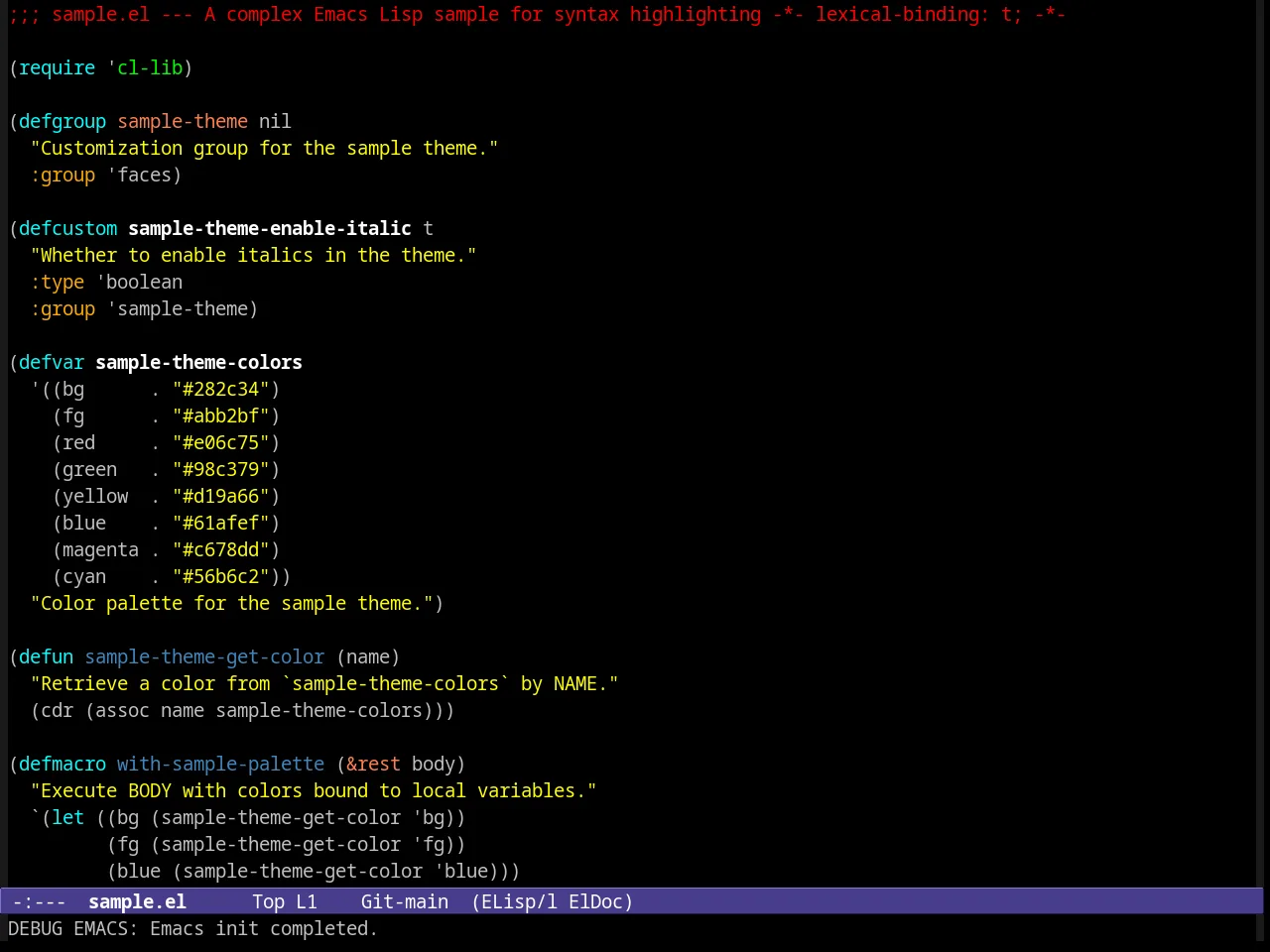1270x952 pixels.
Task: Click the defcustom keyword
Action: (x=68, y=228)
